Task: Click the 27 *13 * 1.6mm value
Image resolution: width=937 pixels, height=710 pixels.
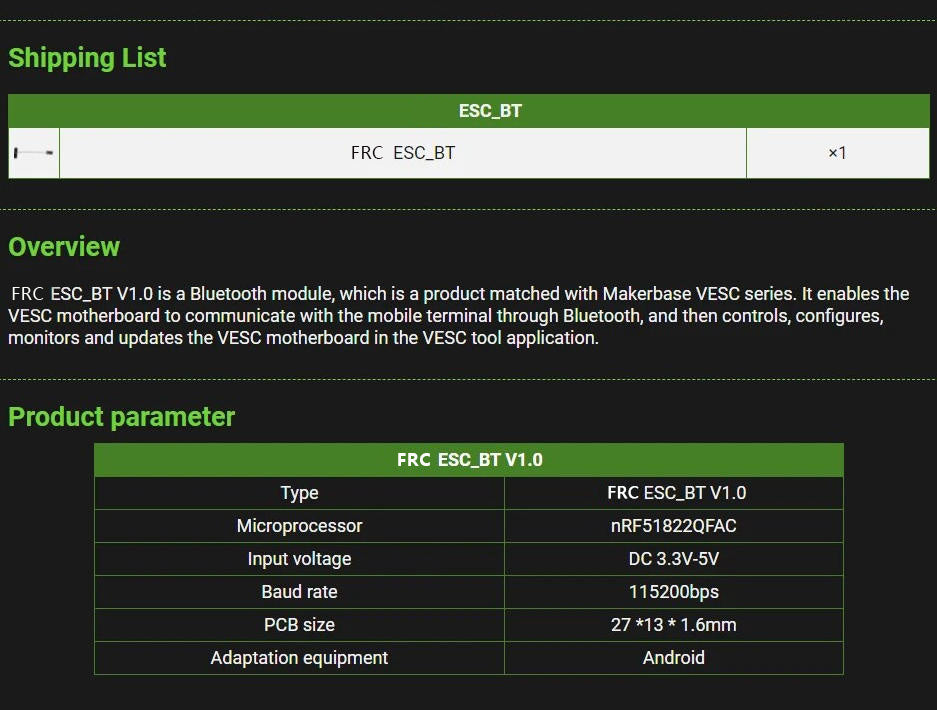Action: pyautogui.click(x=674, y=625)
